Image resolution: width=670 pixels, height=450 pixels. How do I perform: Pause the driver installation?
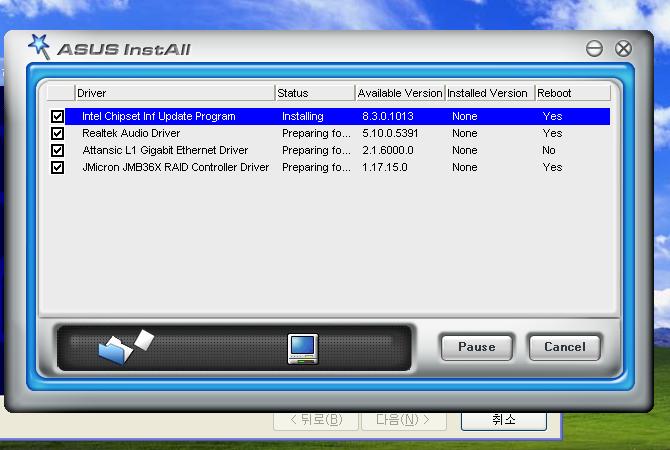click(x=477, y=347)
